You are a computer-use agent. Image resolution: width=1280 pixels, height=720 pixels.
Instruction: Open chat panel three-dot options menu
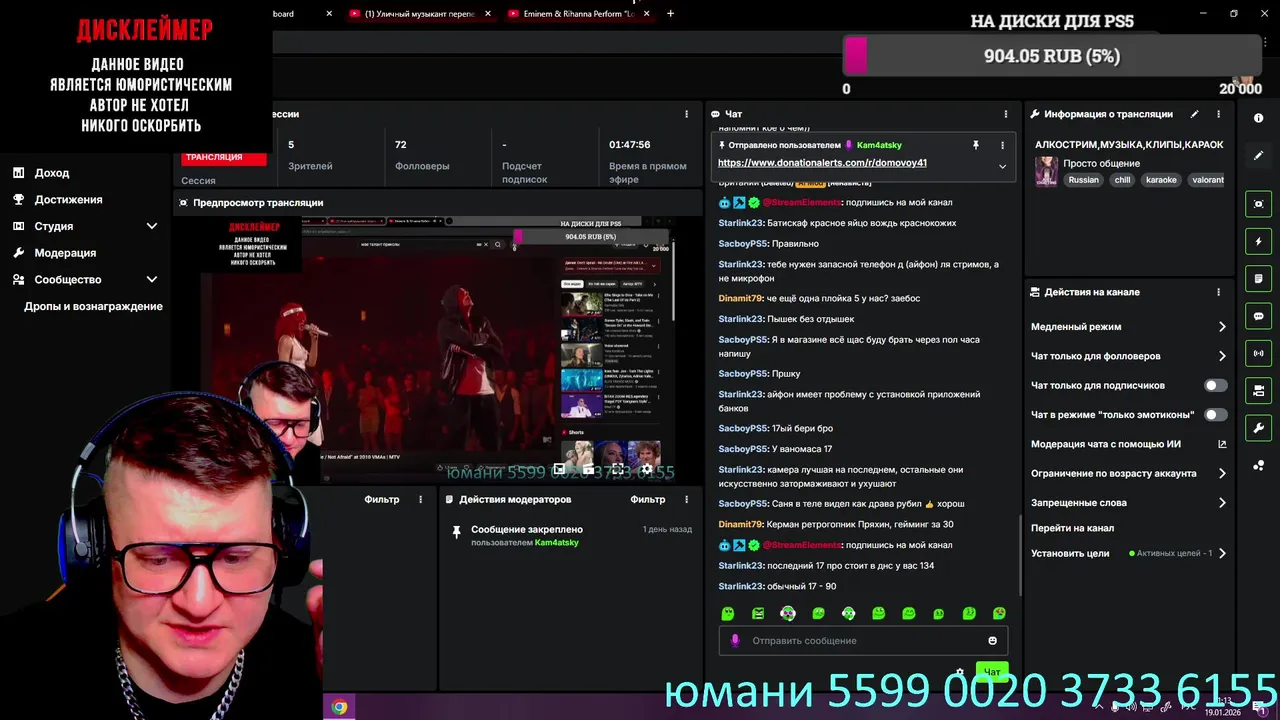pos(1006,114)
